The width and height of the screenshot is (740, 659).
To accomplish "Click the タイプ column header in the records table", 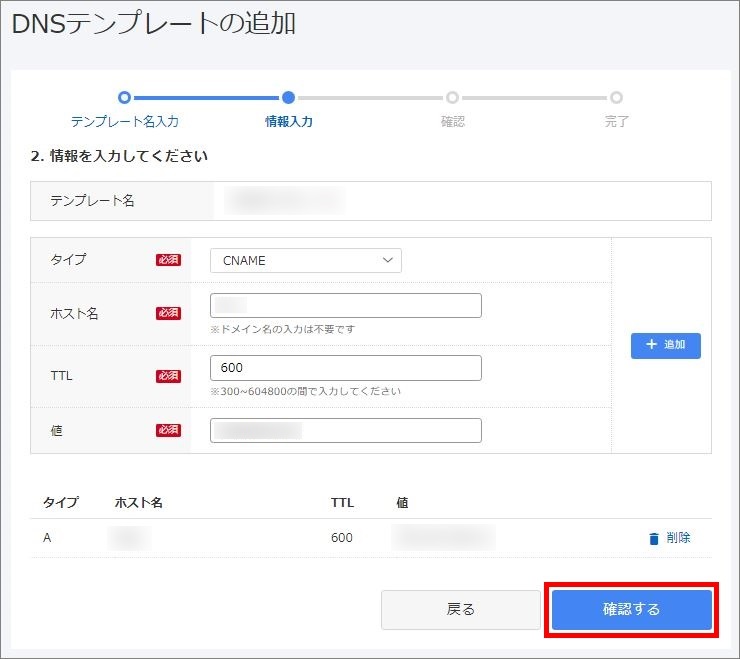I will 61,502.
